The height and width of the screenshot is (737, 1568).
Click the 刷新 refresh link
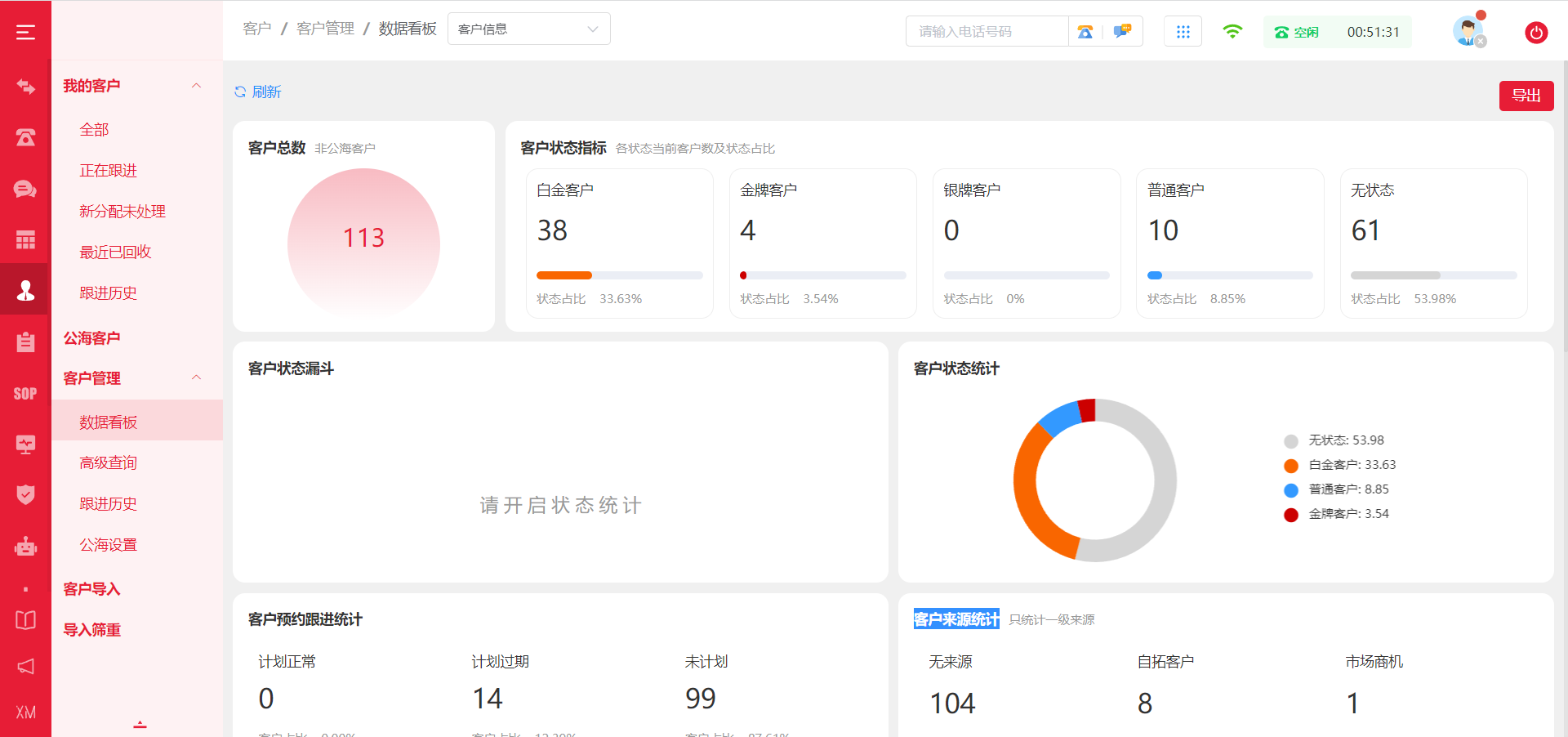click(x=258, y=92)
